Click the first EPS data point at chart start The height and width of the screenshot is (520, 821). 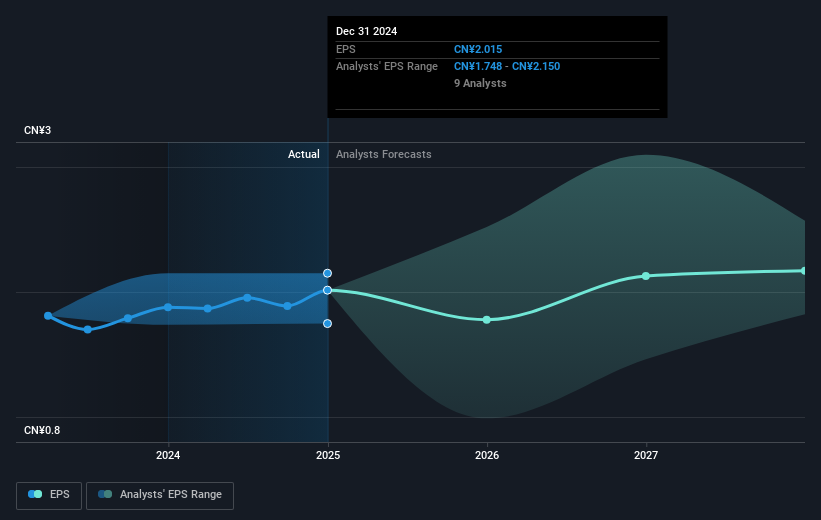(x=48, y=316)
